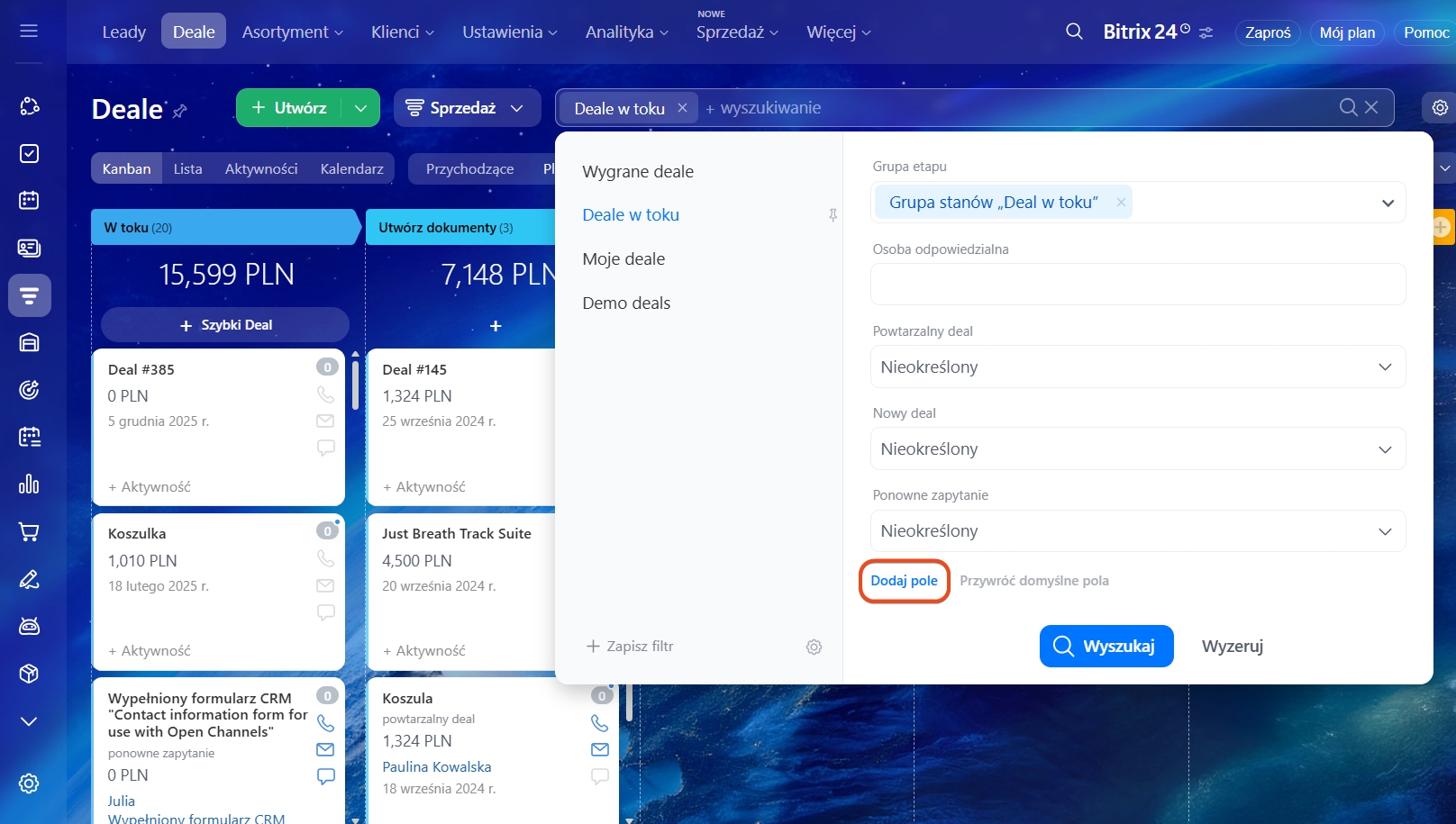
Task: Click the Dodaj pole link
Action: pyautogui.click(x=904, y=581)
